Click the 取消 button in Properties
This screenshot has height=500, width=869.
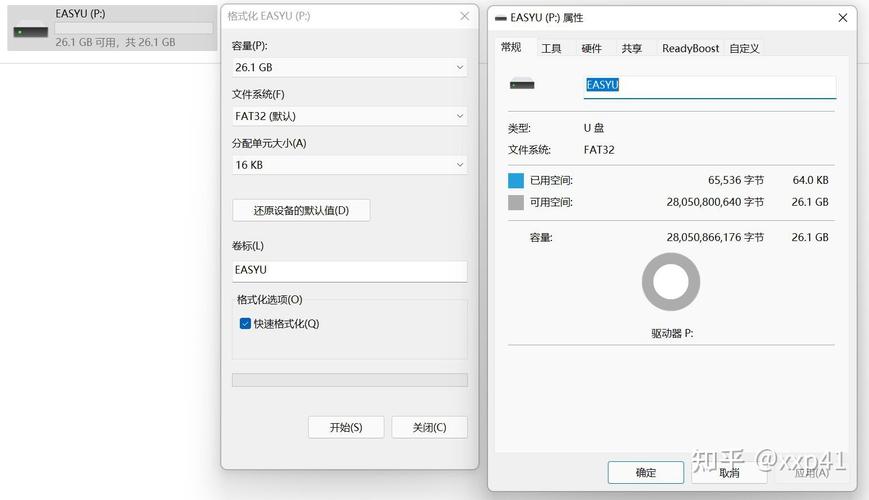(x=729, y=473)
